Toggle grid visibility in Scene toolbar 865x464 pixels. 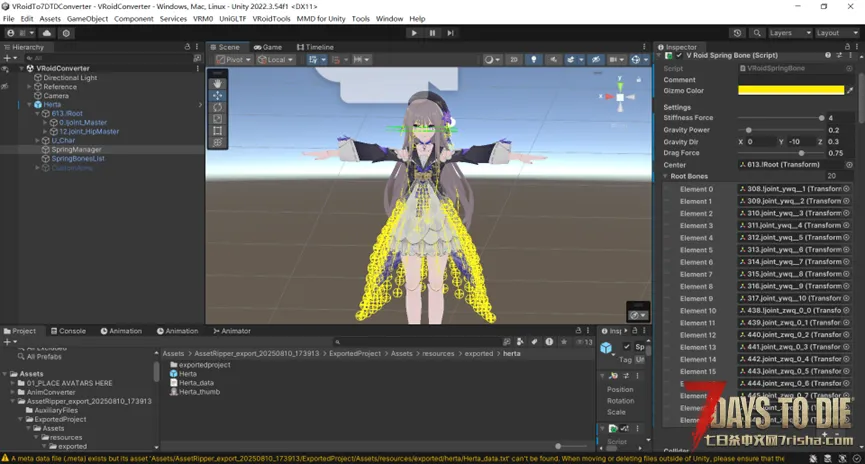(x=313, y=60)
